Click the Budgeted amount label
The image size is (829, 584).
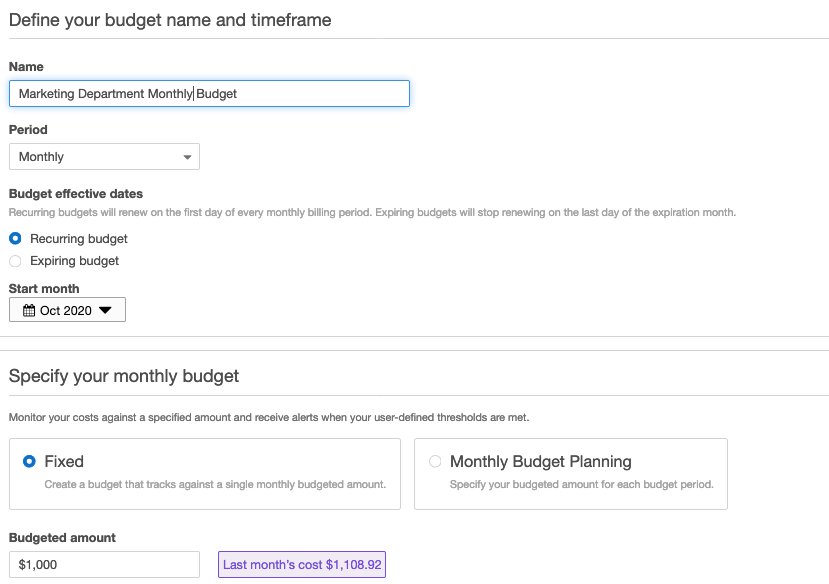point(62,538)
